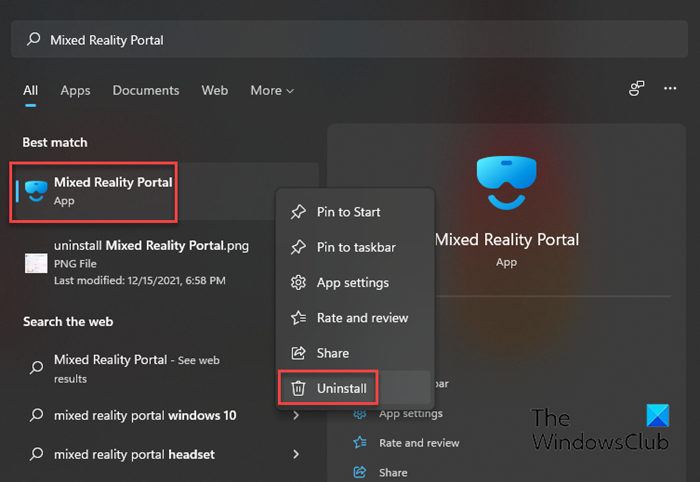This screenshot has height=482, width=700.
Task: Click the pin icon next to Pin to taskbar
Action: (x=298, y=247)
